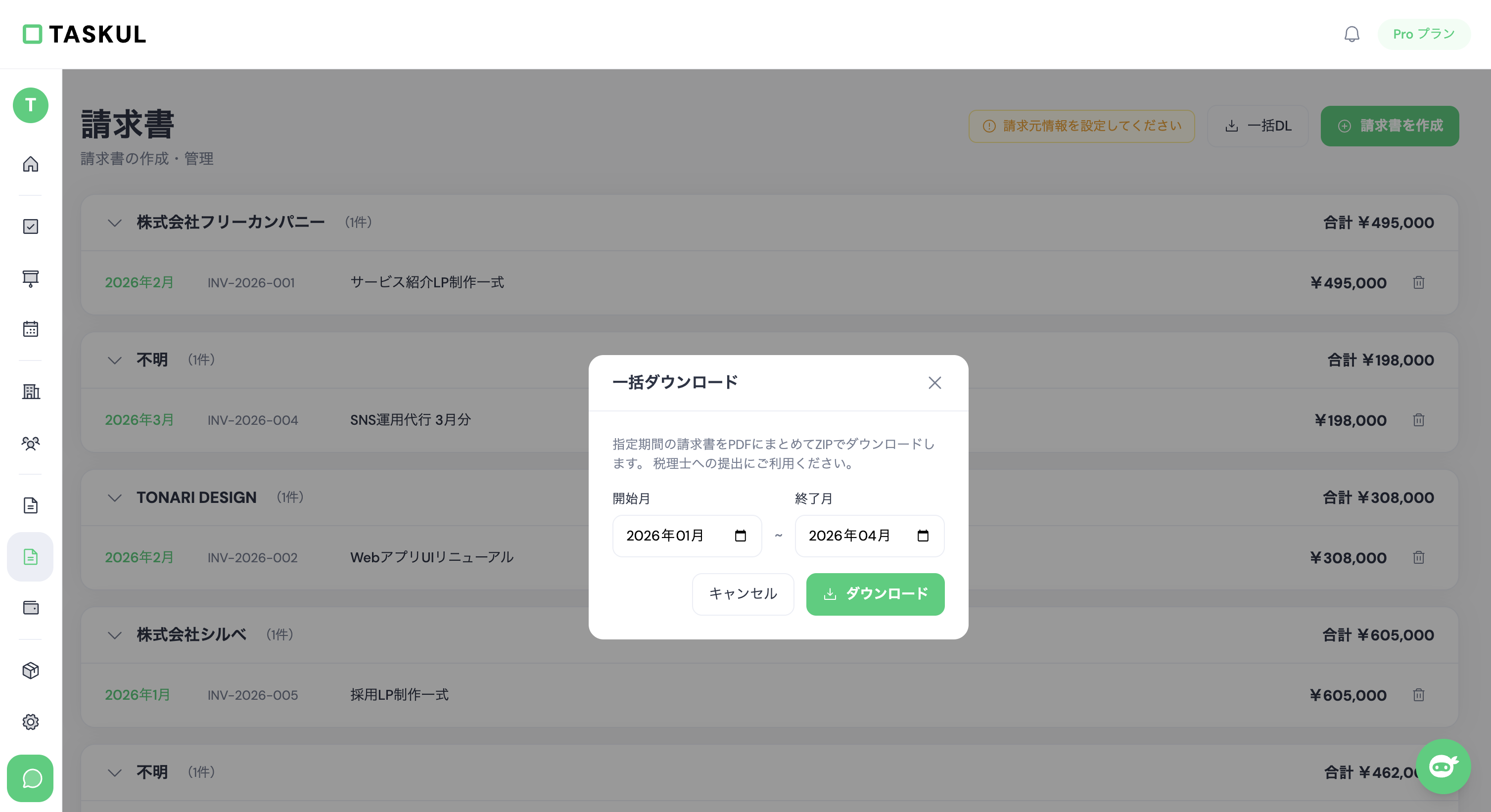1491x812 pixels.
Task: Open the document icon above the invoices icon in the sidebar
Action: (31, 505)
